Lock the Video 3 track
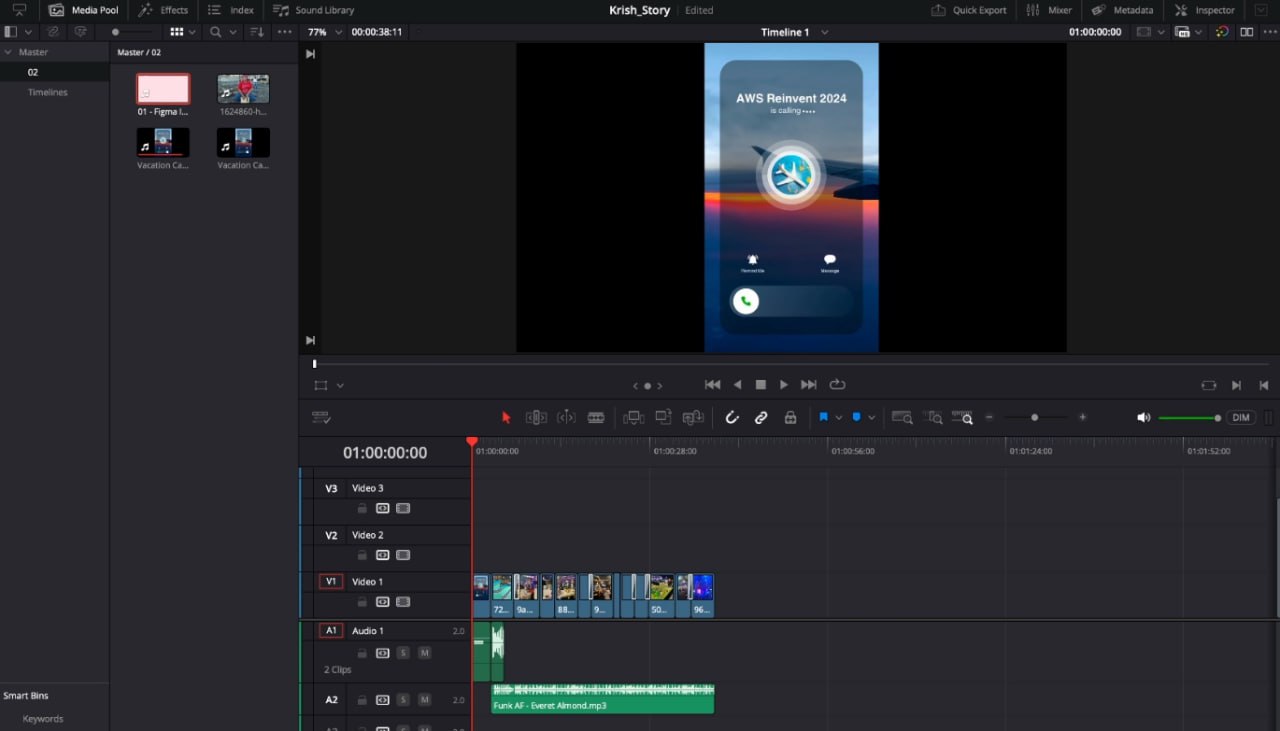Viewport: 1280px width, 731px height. coord(362,508)
